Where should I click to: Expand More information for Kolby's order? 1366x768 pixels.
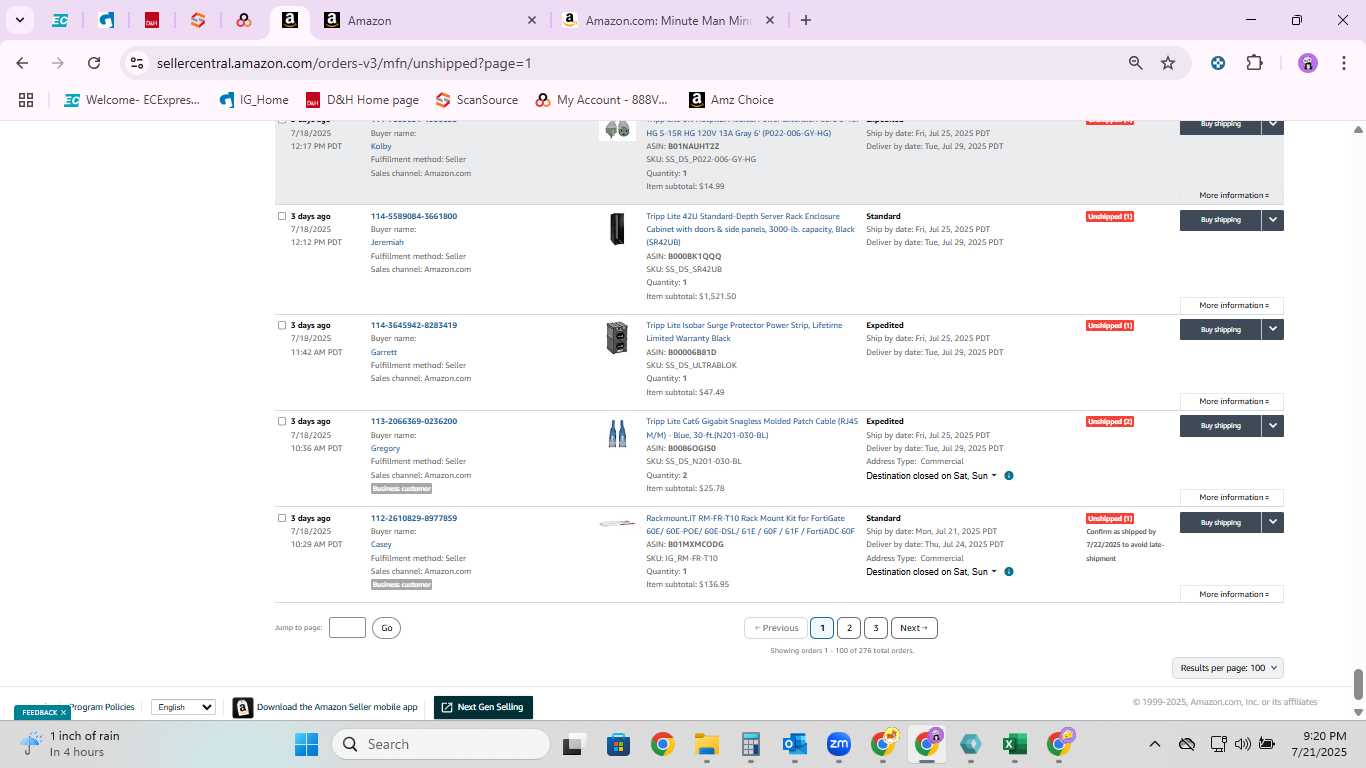click(1232, 195)
